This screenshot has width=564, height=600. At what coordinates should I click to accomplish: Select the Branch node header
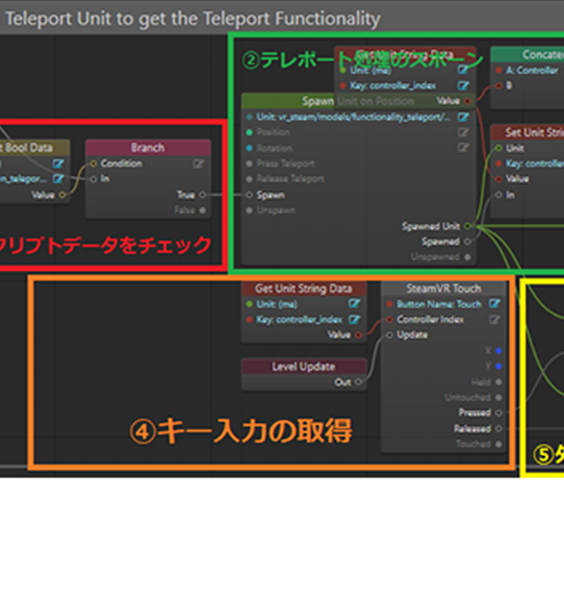coord(148,148)
